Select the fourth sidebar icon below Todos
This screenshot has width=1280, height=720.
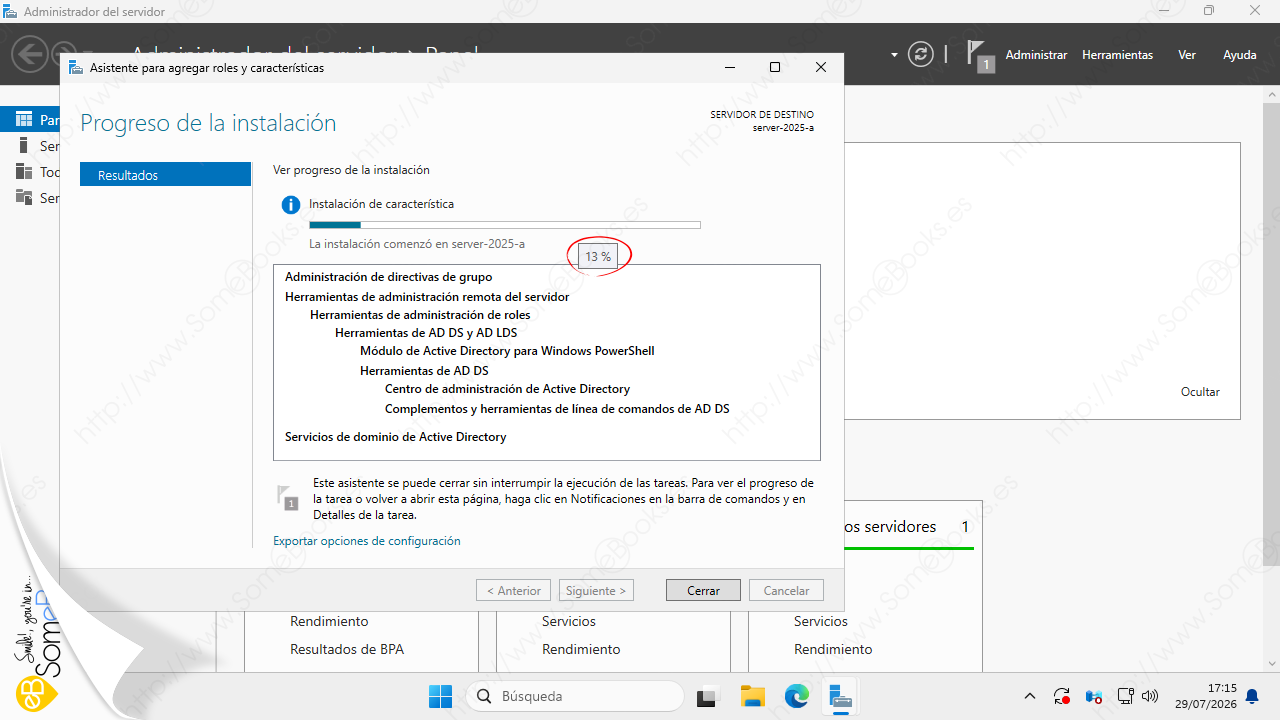pos(24,198)
